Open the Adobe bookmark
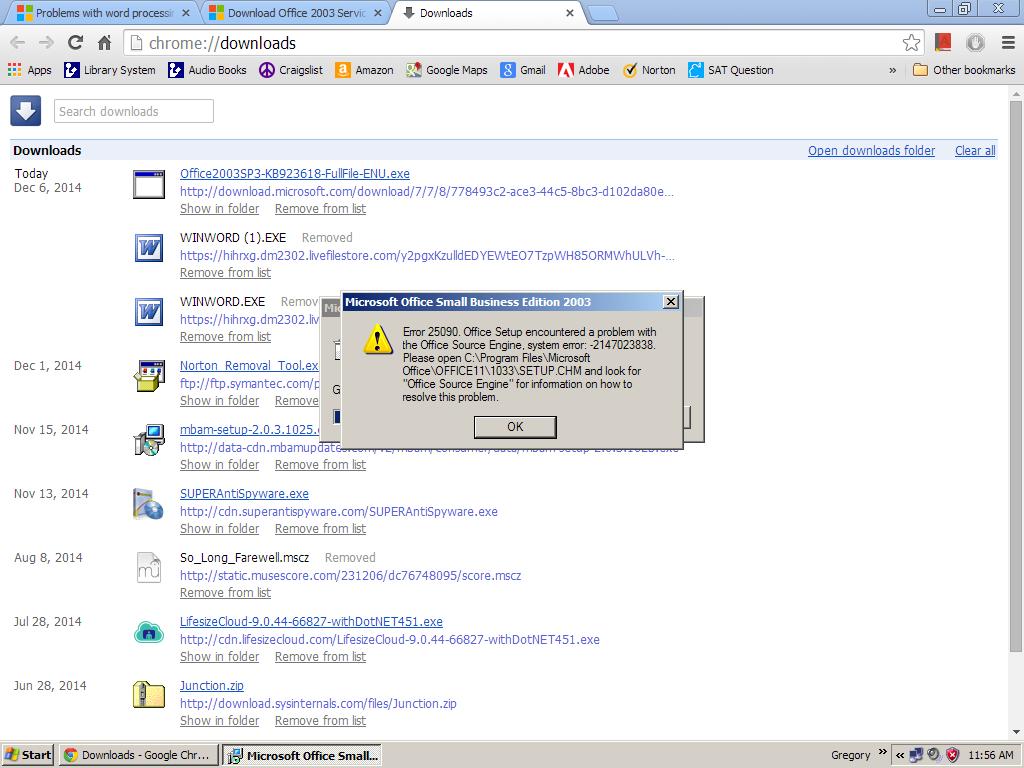1024x768 pixels. click(x=584, y=70)
